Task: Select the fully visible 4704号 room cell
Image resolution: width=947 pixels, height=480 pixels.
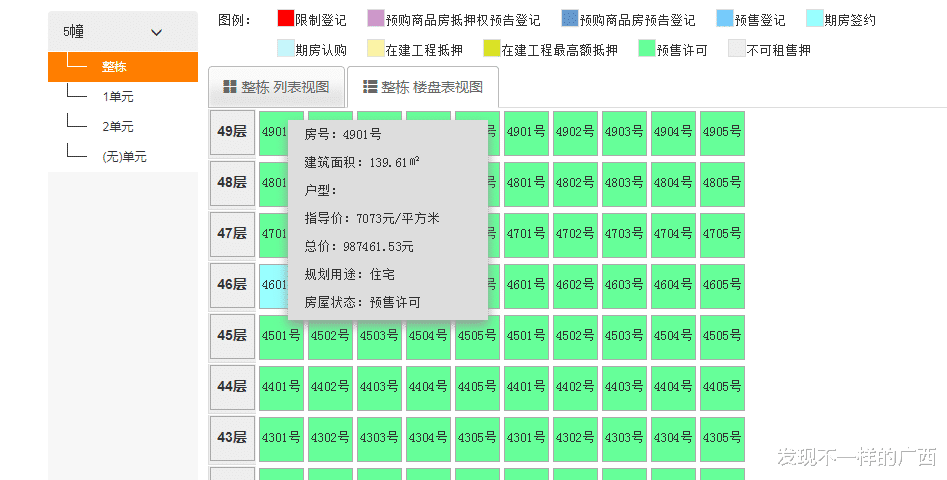Action: coord(673,235)
